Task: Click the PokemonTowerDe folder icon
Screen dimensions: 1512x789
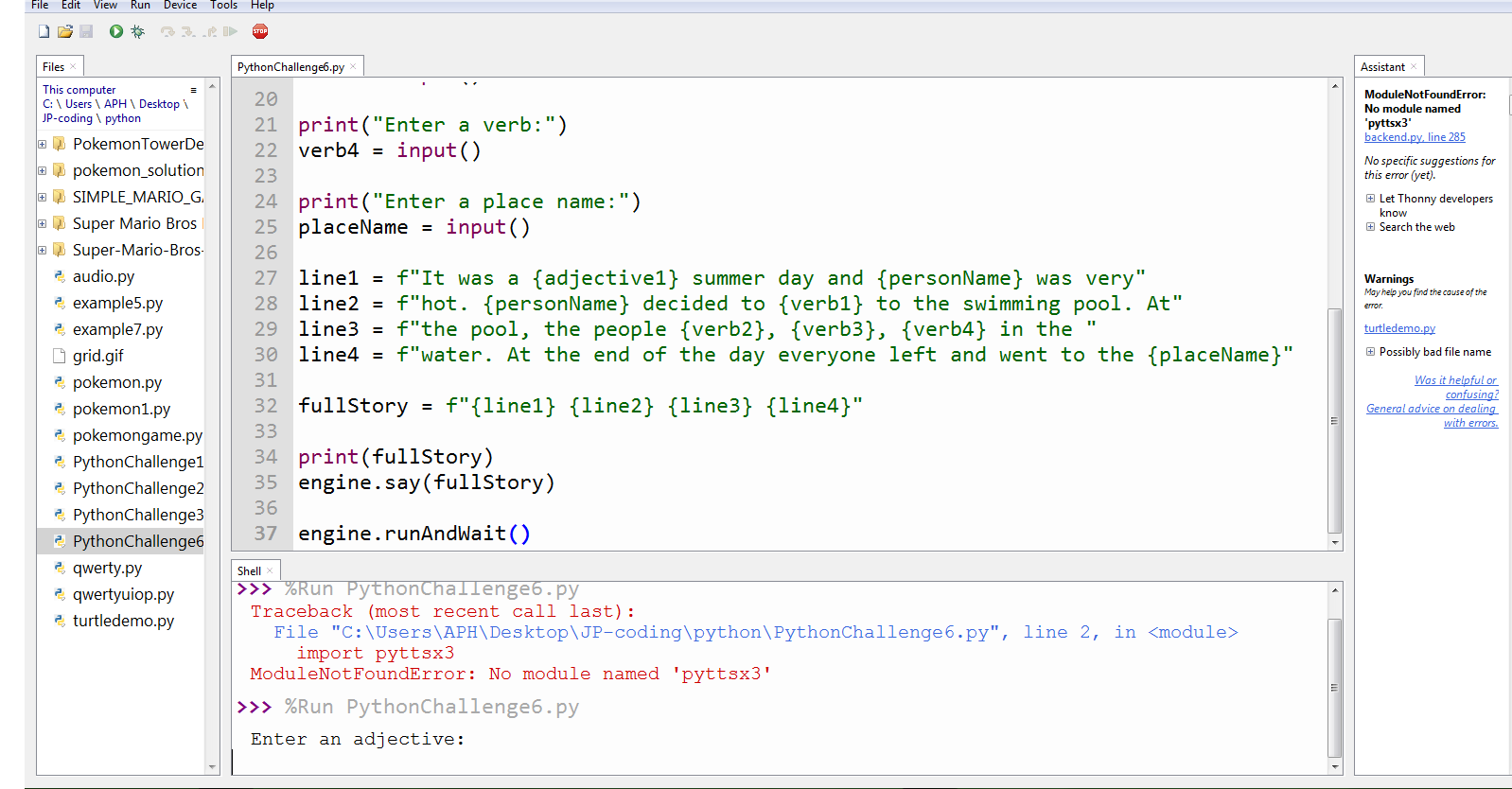Action: click(x=60, y=144)
